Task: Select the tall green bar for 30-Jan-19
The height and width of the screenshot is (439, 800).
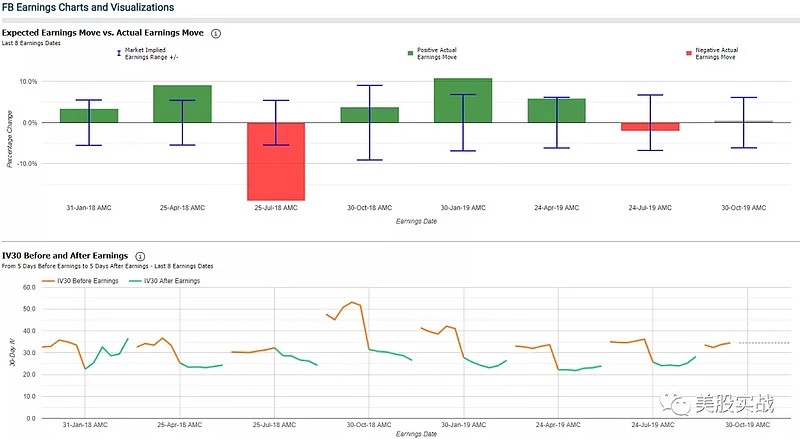Action: click(463, 101)
